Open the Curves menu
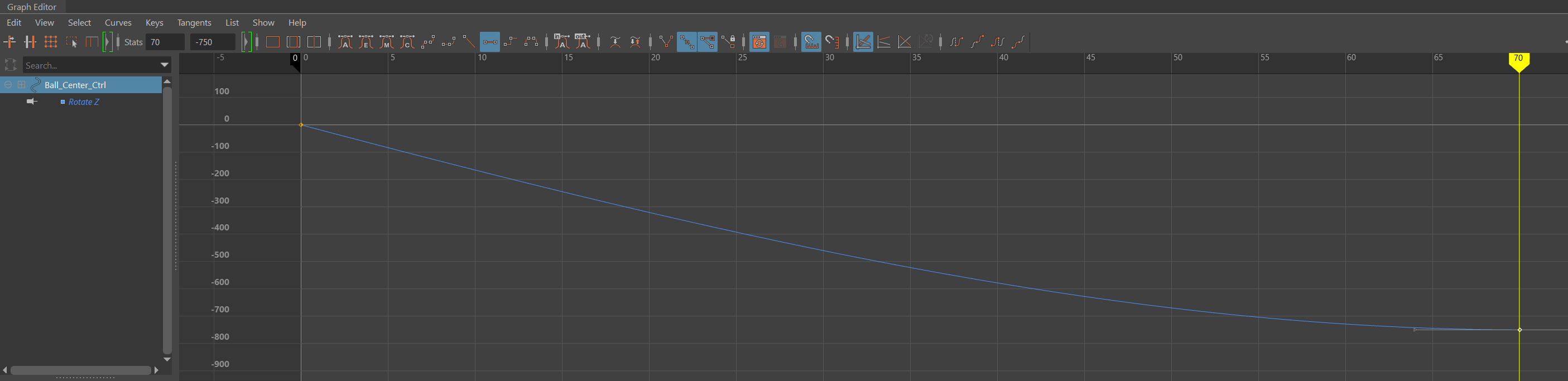The height and width of the screenshot is (381, 1568). coord(118,22)
